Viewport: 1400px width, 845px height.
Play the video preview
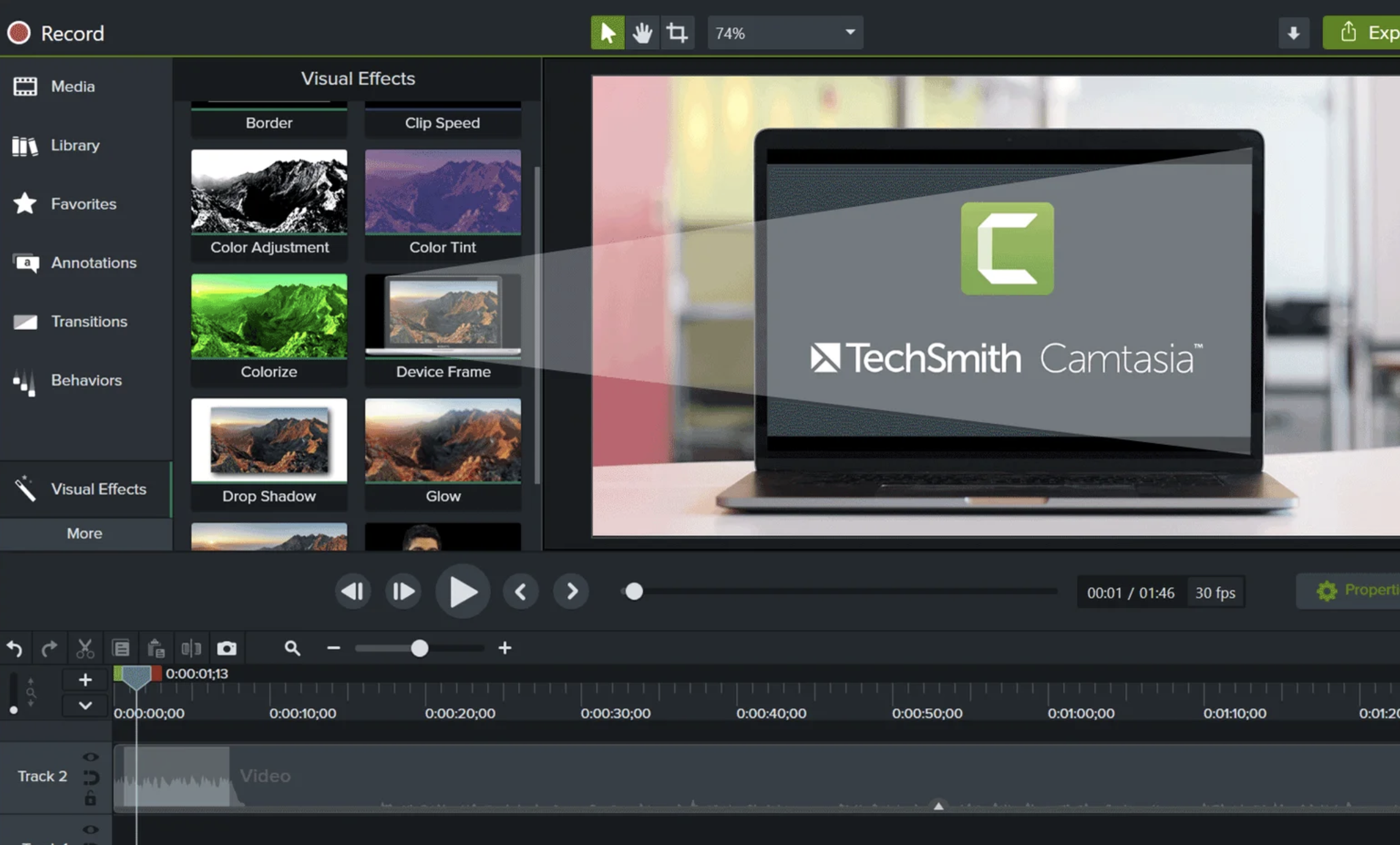[462, 592]
